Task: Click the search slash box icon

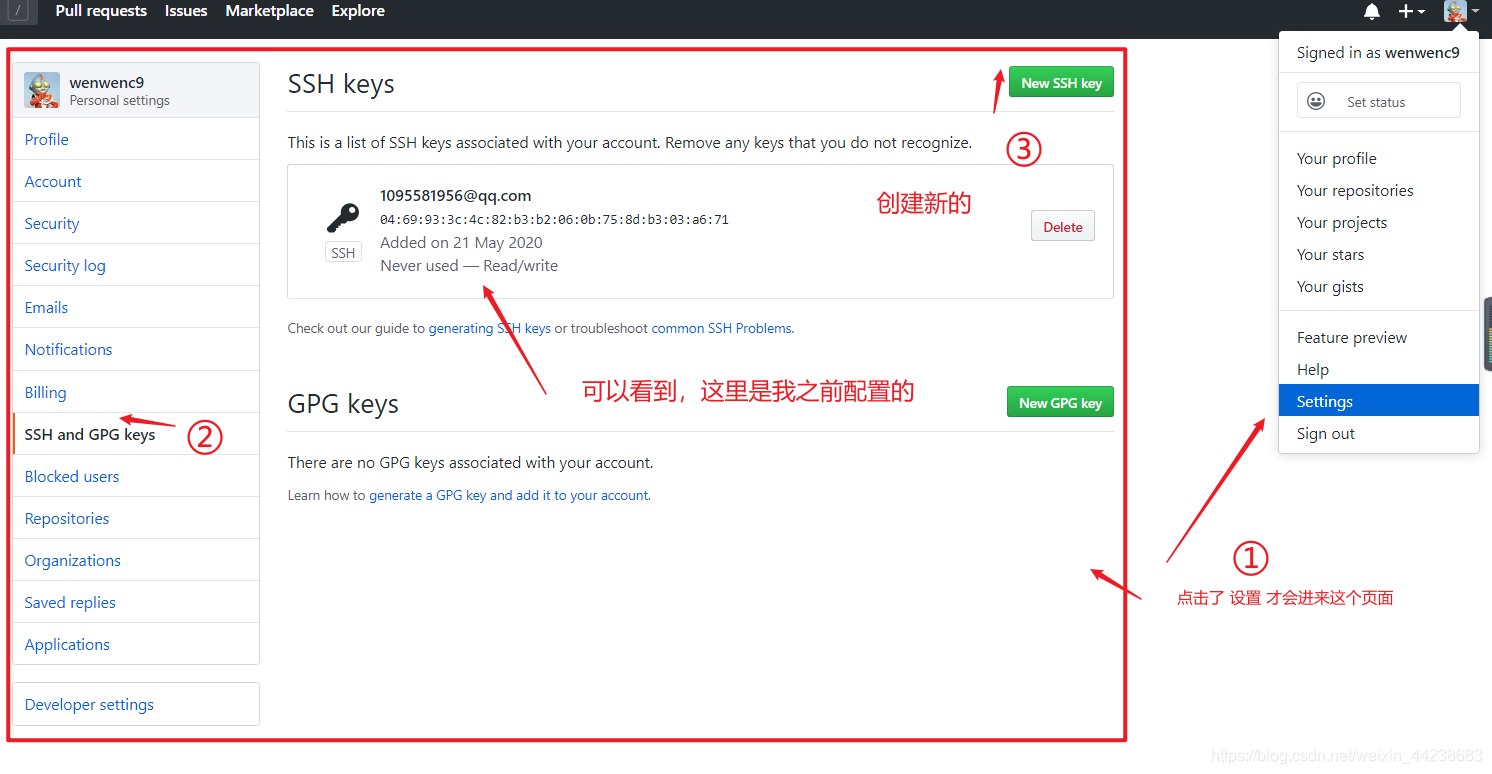Action: point(19,12)
